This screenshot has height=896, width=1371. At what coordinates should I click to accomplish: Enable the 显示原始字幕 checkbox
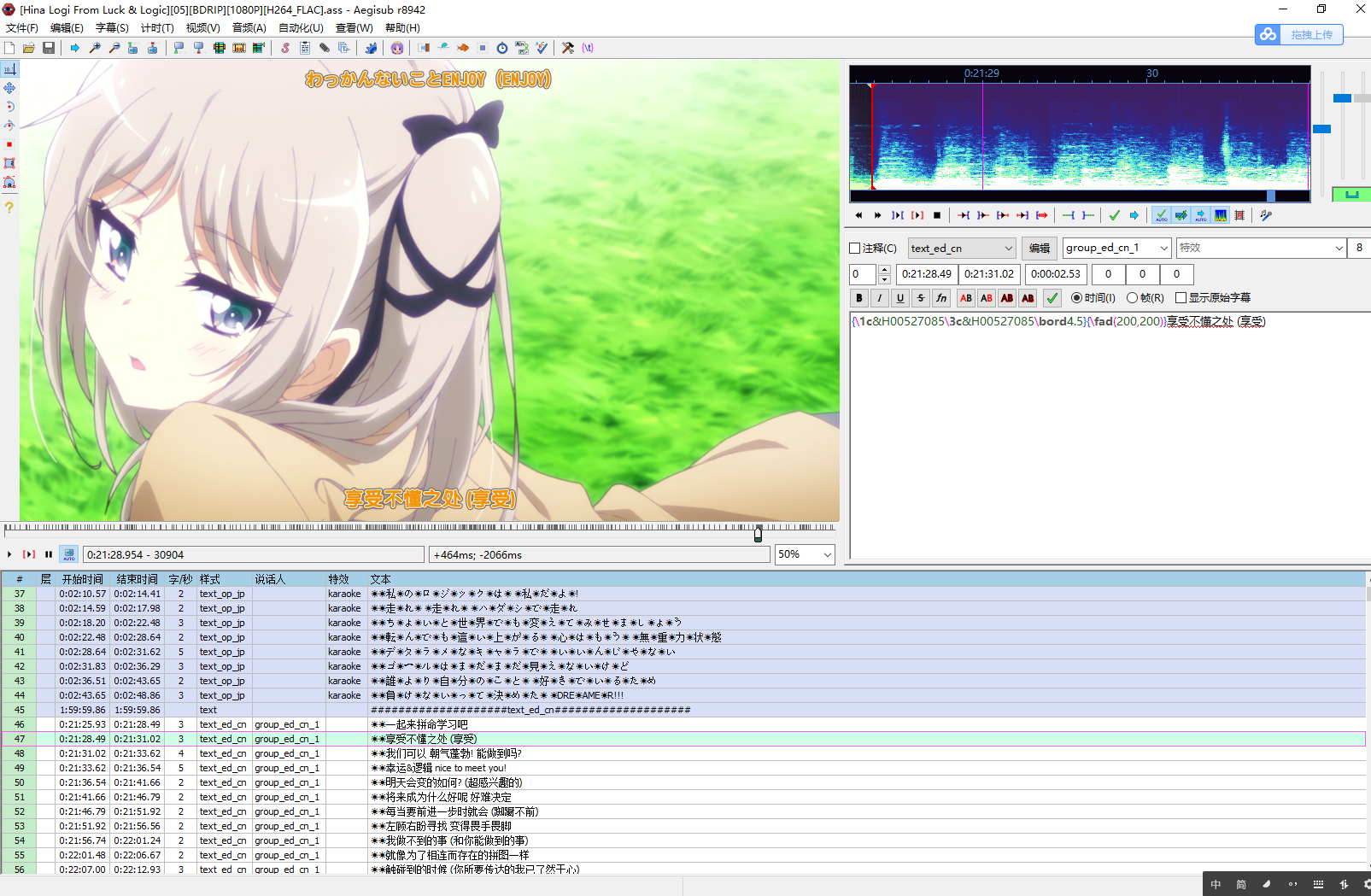pyautogui.click(x=1181, y=298)
